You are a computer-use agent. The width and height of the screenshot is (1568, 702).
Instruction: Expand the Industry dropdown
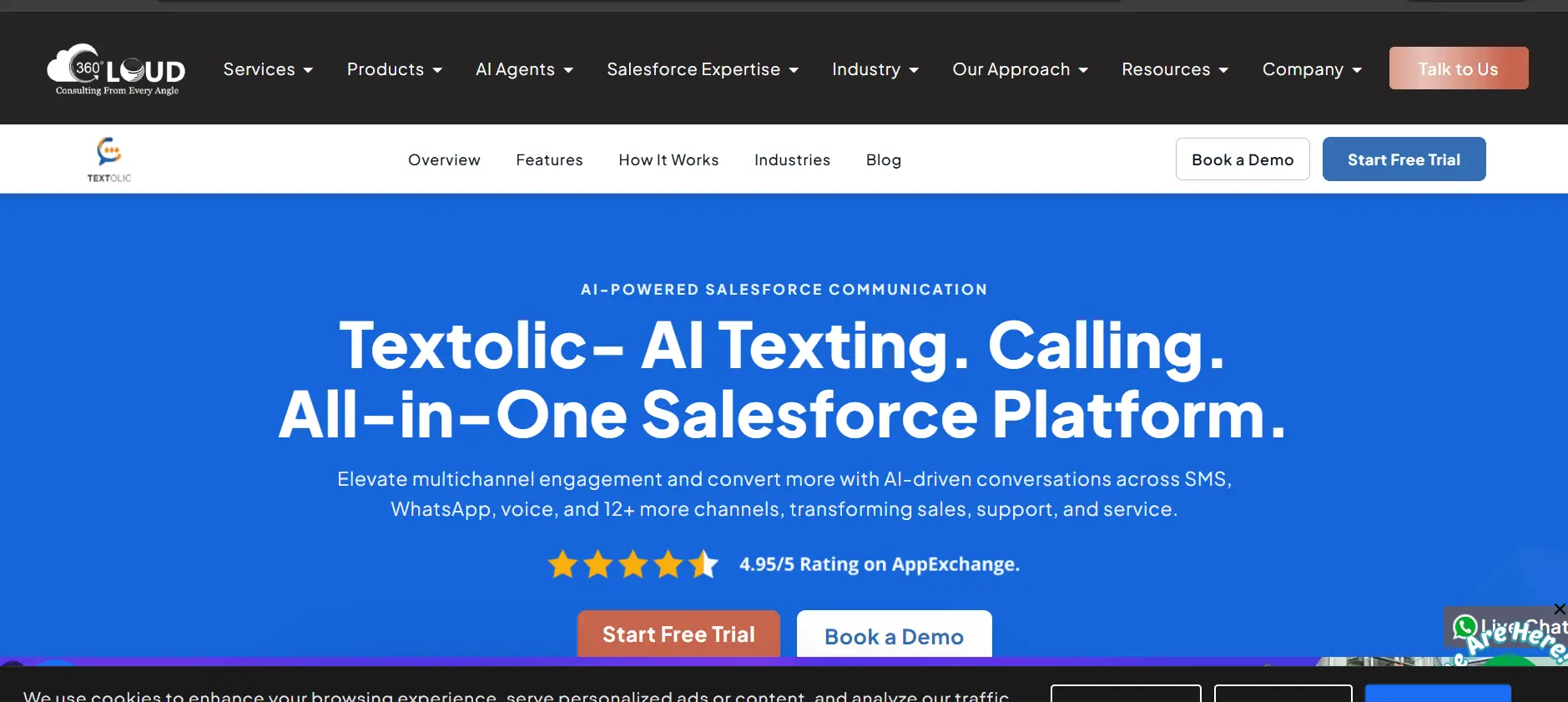(875, 69)
